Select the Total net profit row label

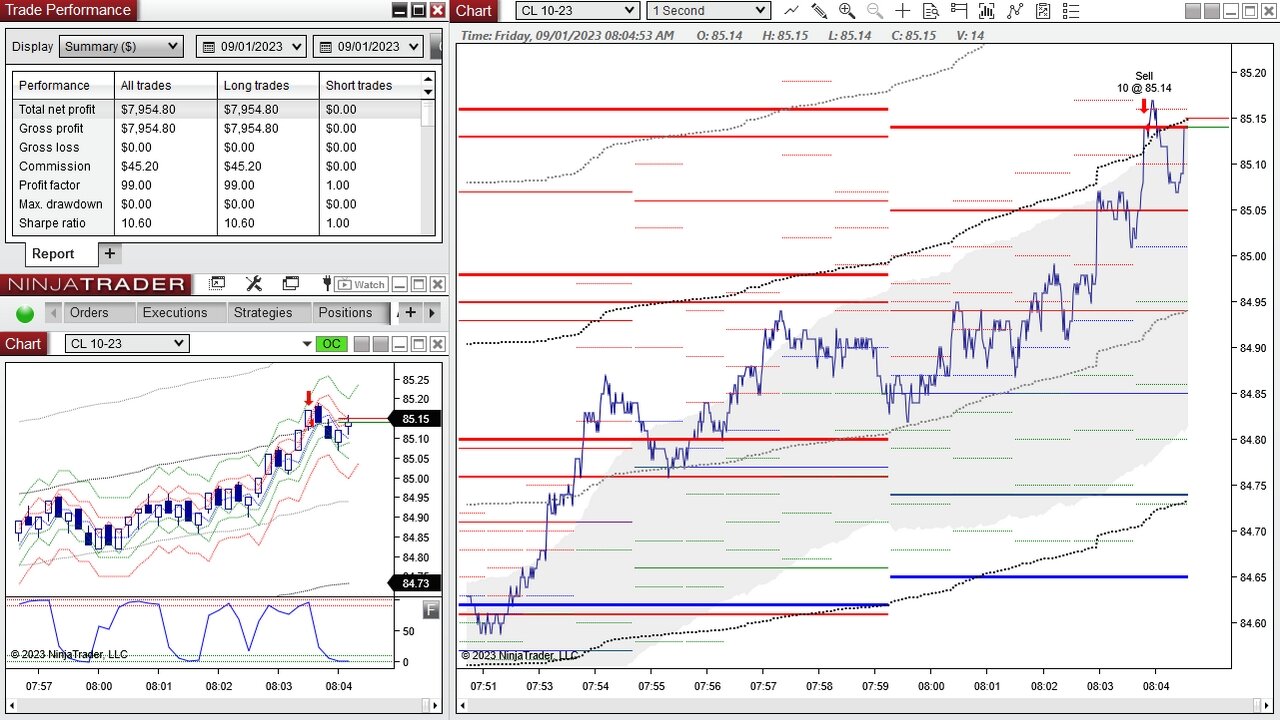coord(57,109)
